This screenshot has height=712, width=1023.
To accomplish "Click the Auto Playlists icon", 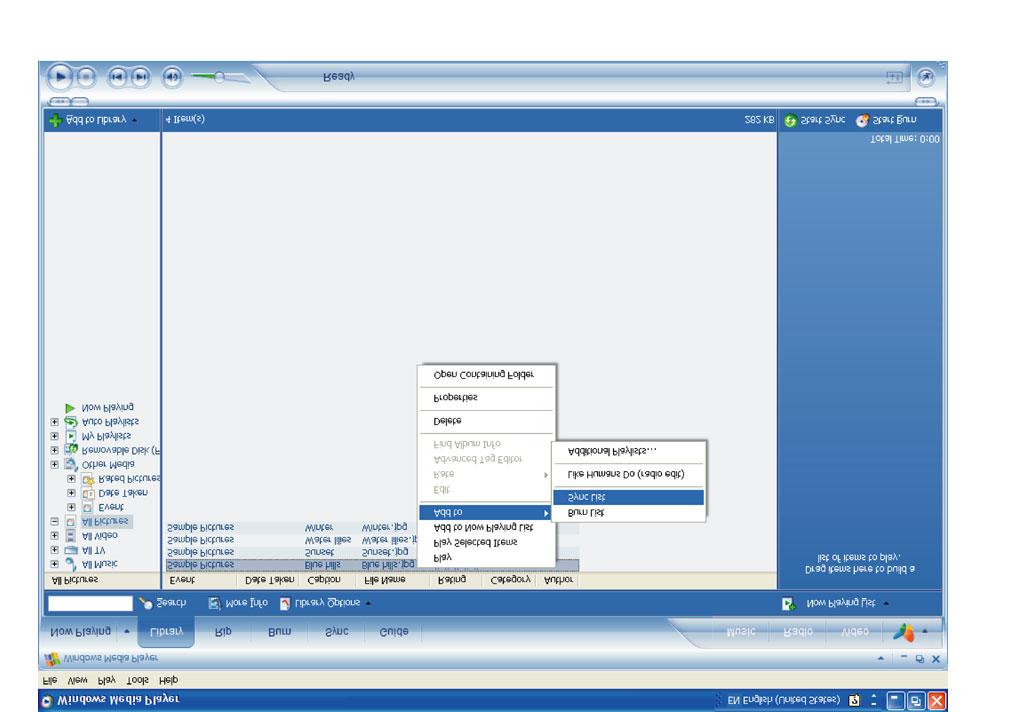I will [70, 422].
